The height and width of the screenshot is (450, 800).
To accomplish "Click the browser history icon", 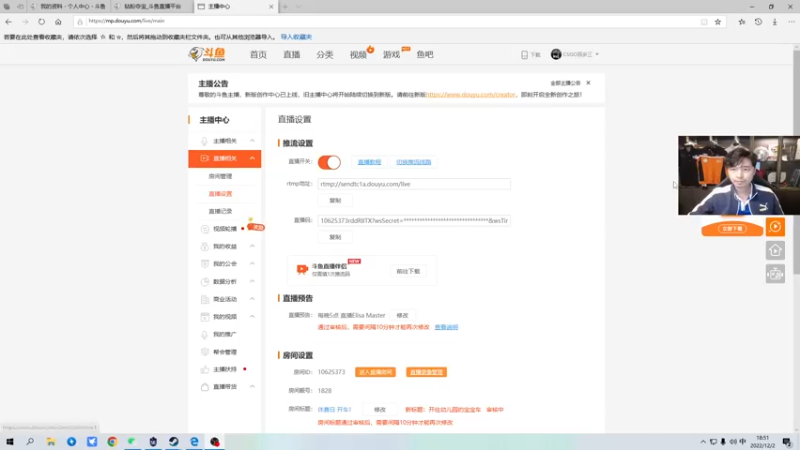I will [758, 21].
